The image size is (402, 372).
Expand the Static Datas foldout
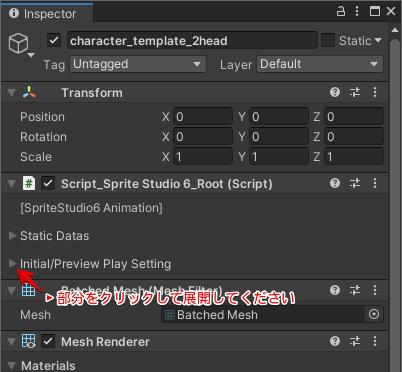[x=12, y=236]
